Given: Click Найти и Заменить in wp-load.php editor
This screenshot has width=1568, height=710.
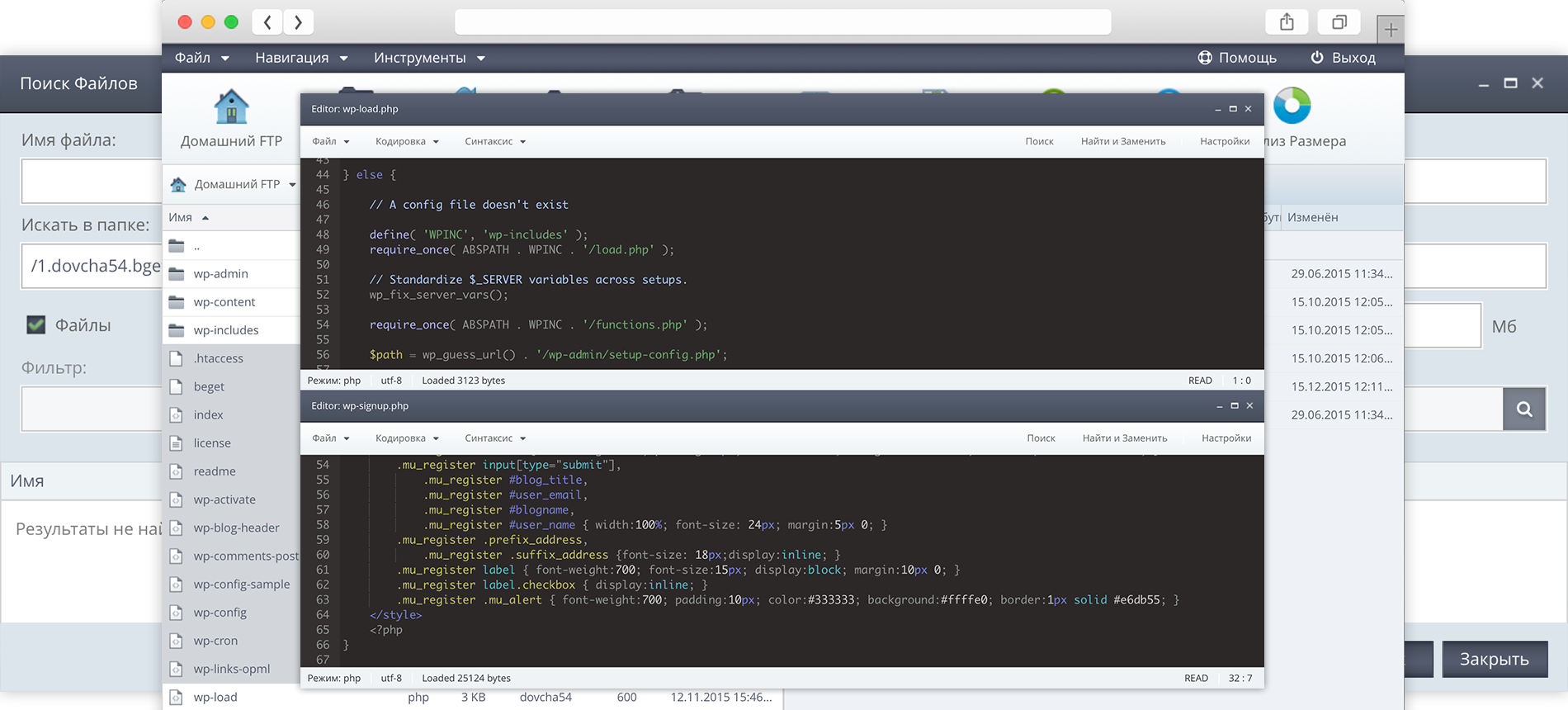Looking at the screenshot, I should (x=1123, y=141).
